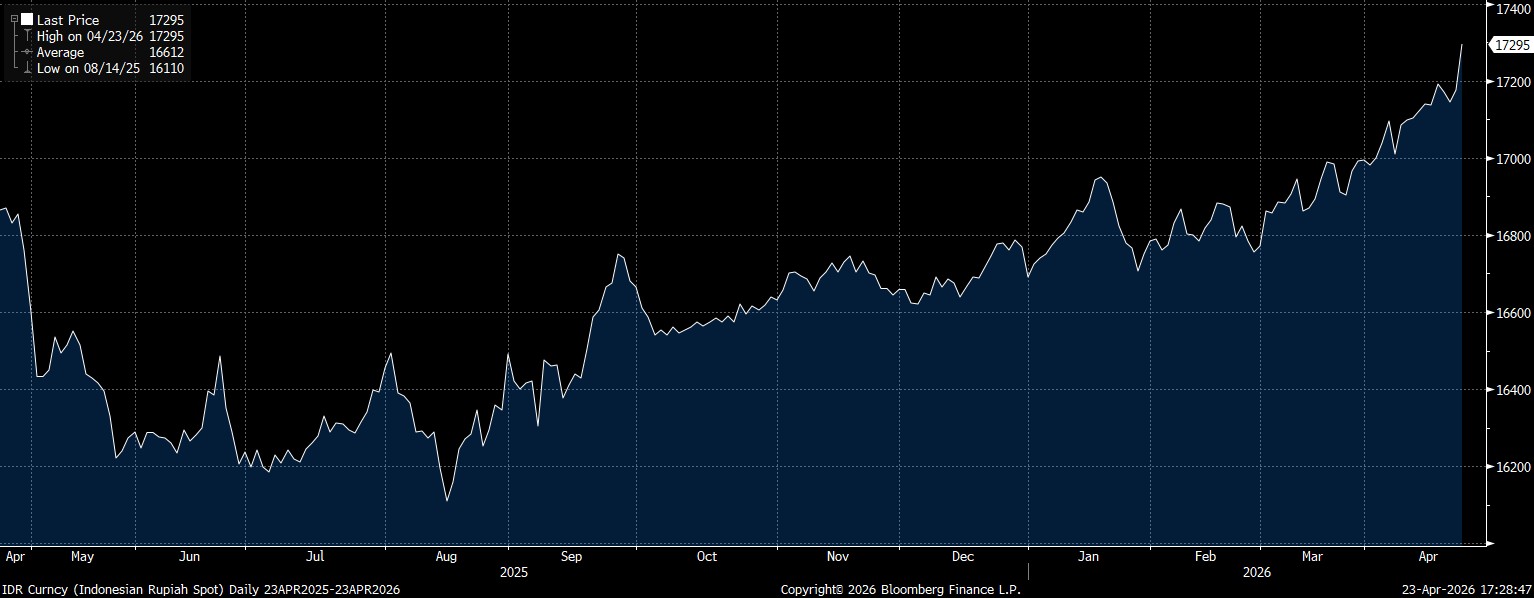Select the Last Price legend label
The image size is (1534, 598).
coord(68,20)
